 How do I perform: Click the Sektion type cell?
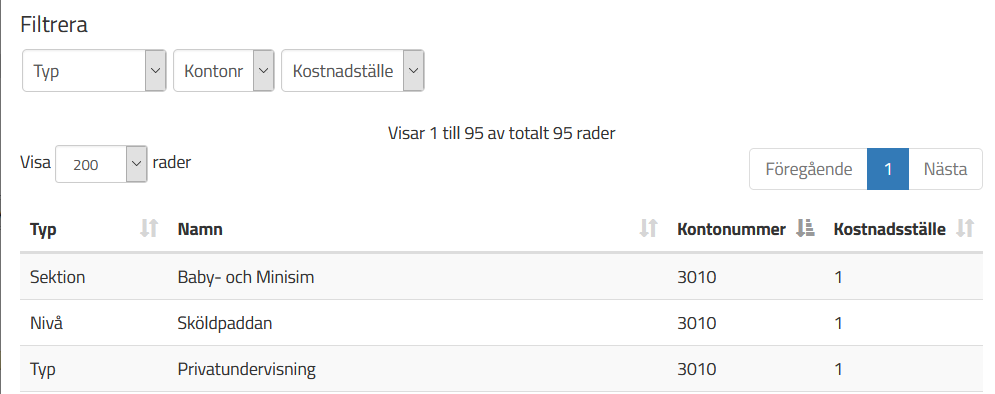(x=58, y=277)
